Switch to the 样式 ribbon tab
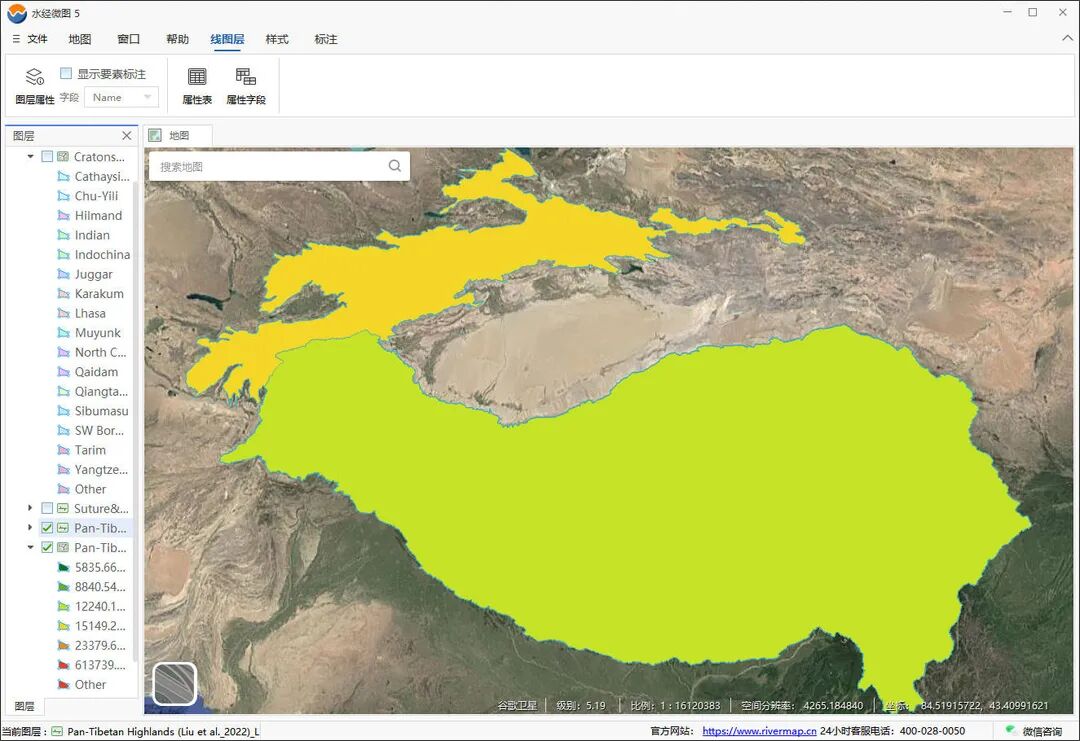1080x741 pixels. 277,39
